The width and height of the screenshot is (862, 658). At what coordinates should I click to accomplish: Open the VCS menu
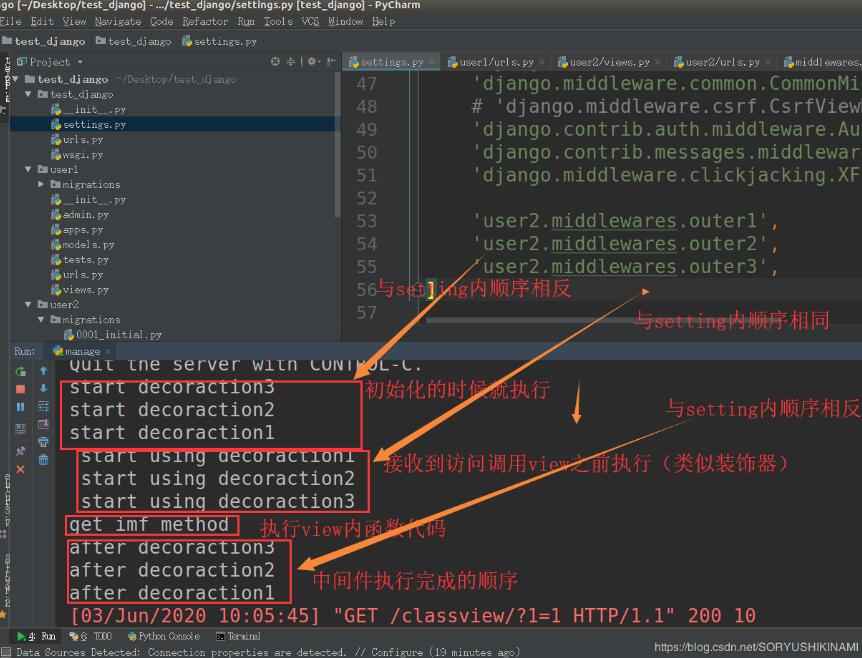(310, 21)
